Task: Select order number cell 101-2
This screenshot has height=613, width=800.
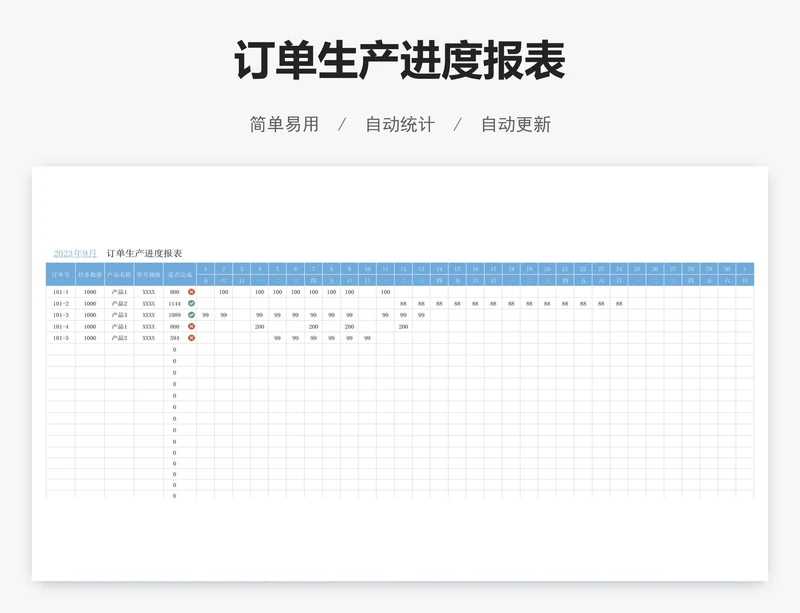Action: coord(61,304)
